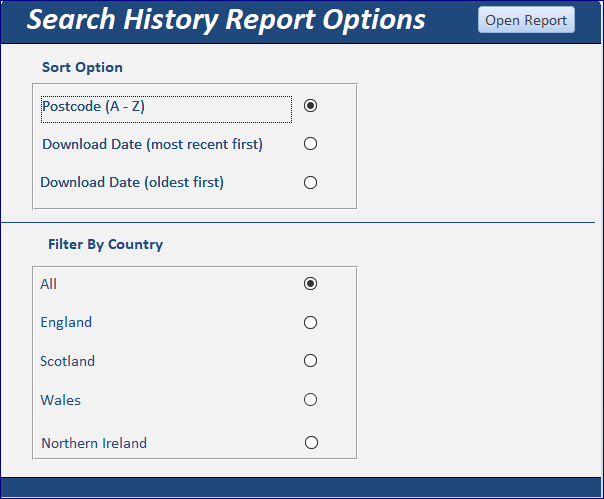Click the England link text
604x499 pixels.
click(66, 322)
